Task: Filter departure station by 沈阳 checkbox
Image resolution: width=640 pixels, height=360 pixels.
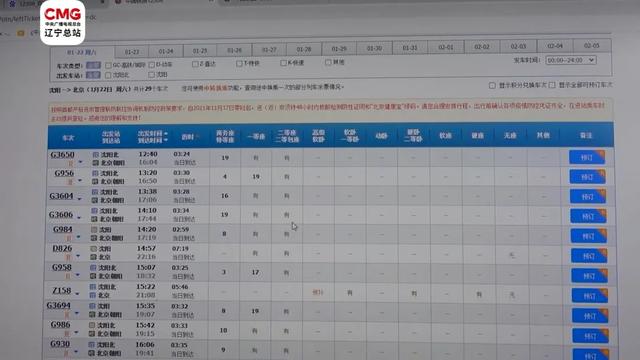Action: (151, 75)
